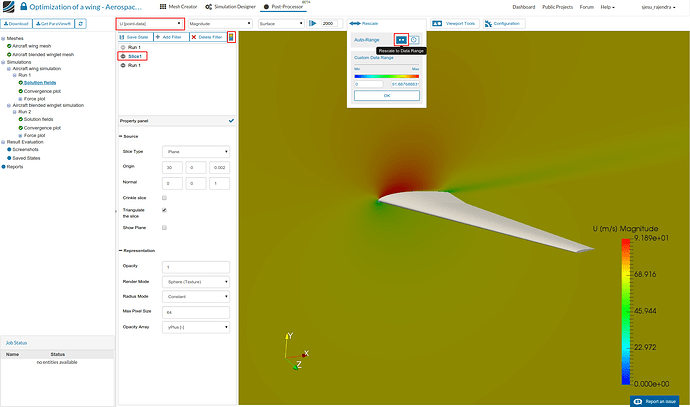Image resolution: width=690 pixels, height=407 pixels.
Task: Click the refresh icon beside Get ParaViewR
Action: [x=81, y=24]
